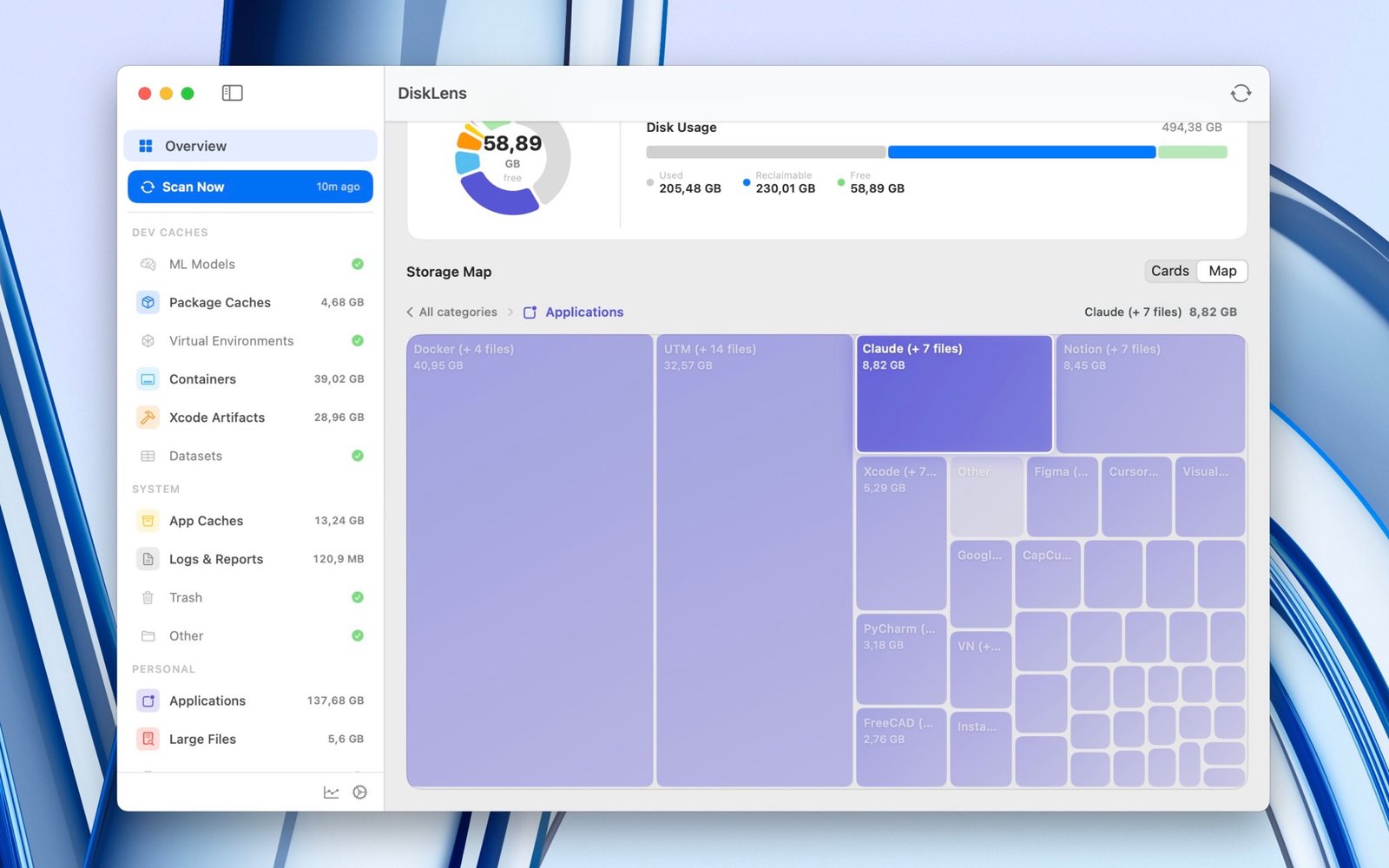
Task: Click Containers size 39,02 GB
Action: tap(339, 379)
